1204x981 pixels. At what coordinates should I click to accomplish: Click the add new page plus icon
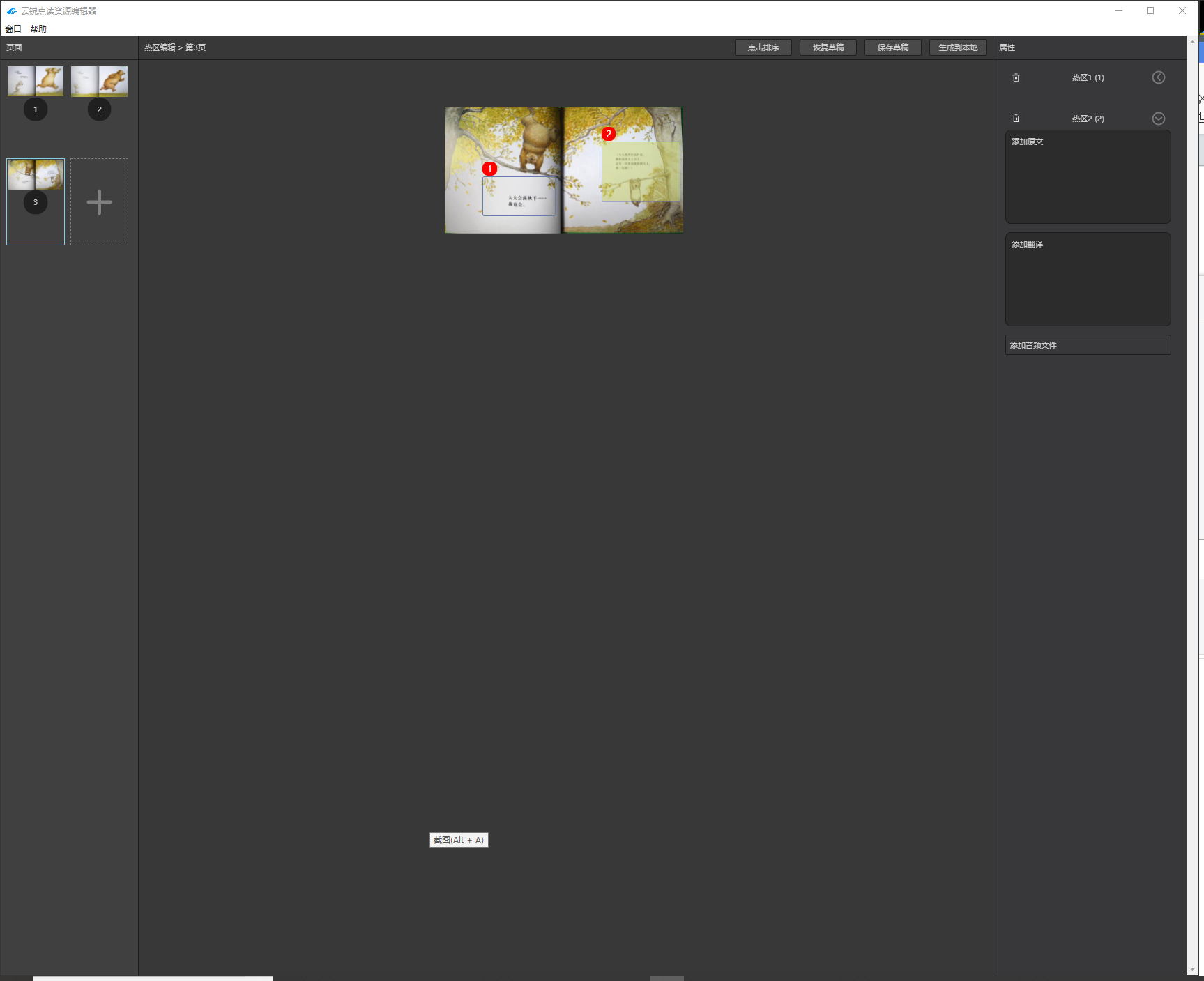point(99,202)
